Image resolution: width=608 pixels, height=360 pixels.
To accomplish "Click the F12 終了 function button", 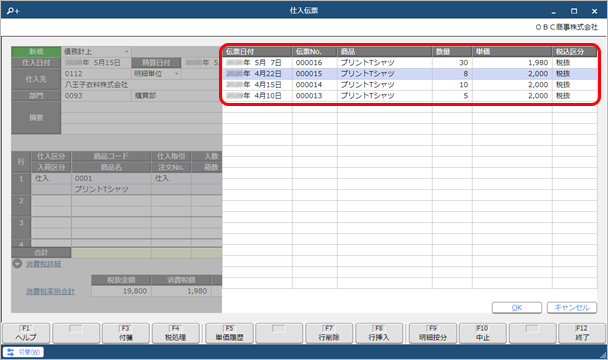I will 582,333.
